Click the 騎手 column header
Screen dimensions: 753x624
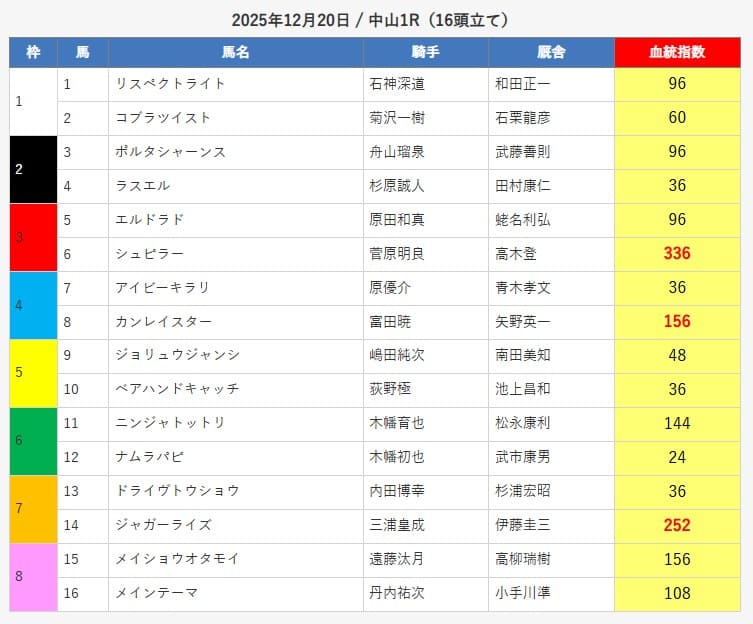[426, 53]
